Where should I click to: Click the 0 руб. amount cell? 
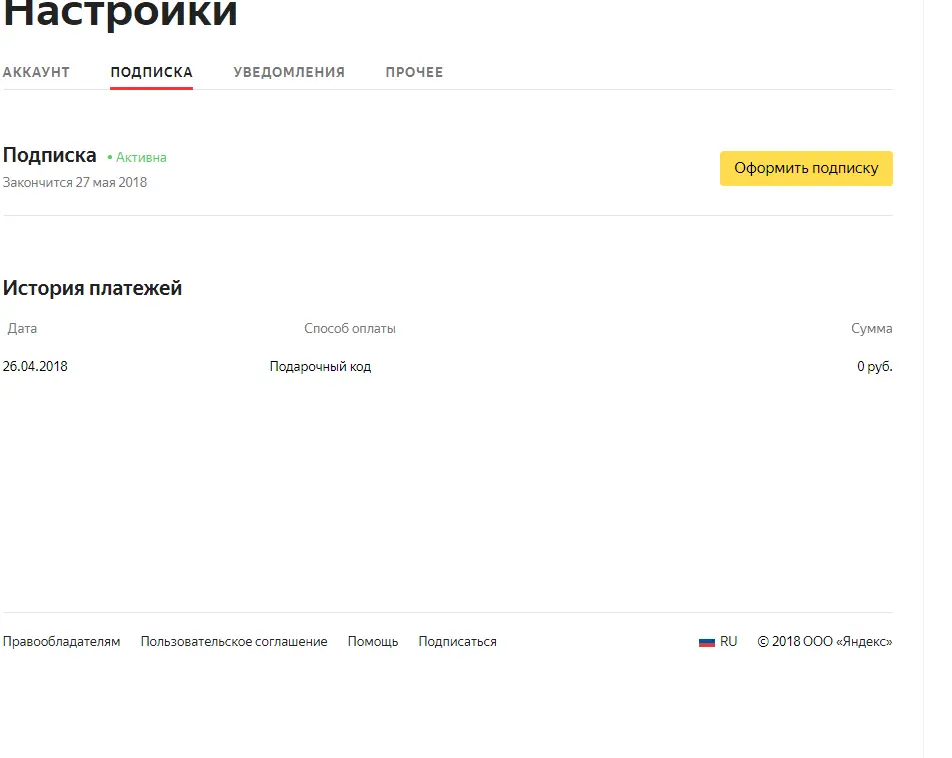point(875,366)
